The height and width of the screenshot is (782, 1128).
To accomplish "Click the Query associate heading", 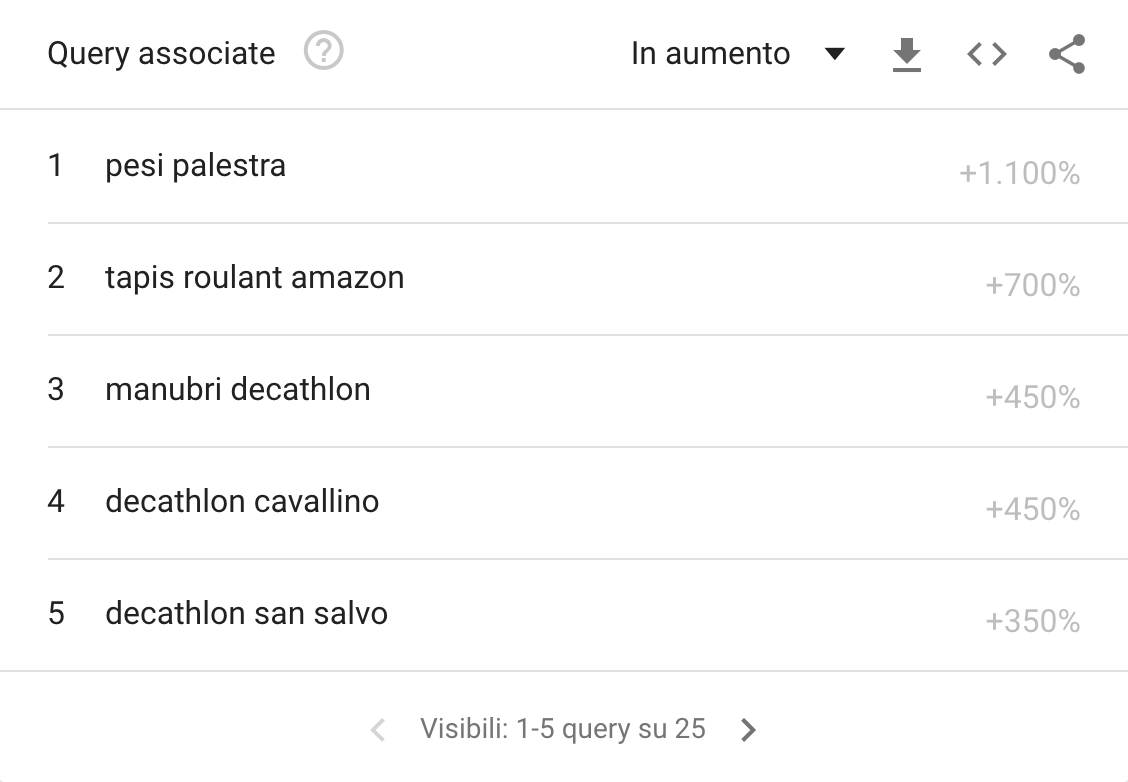I will tap(161, 53).
